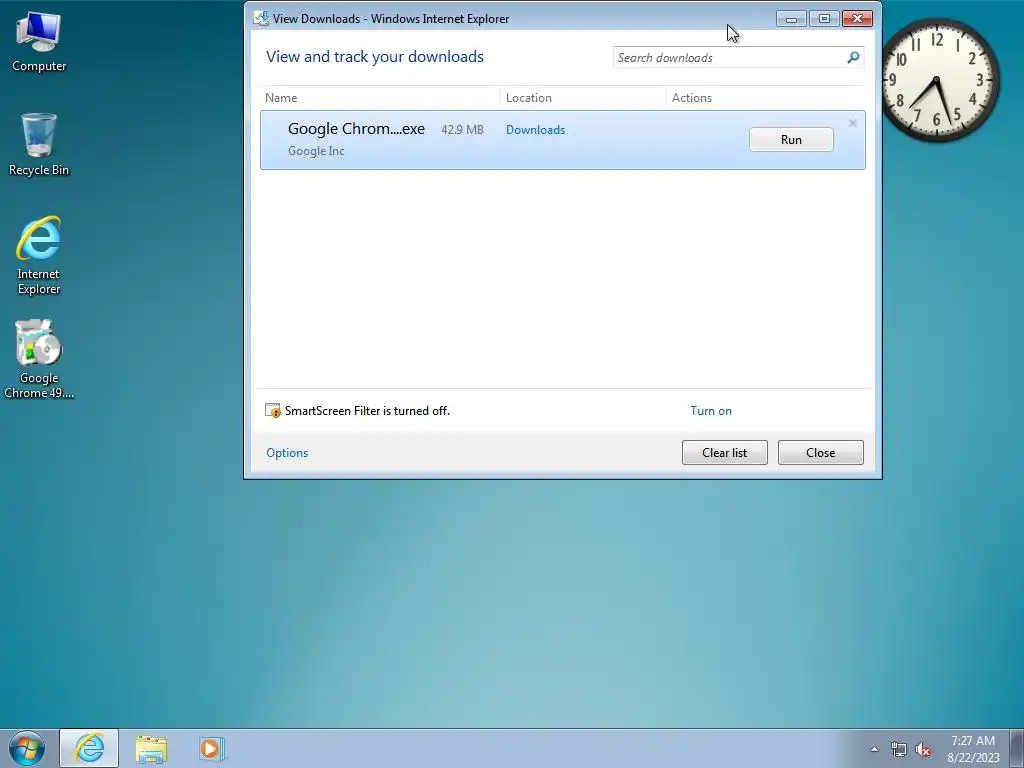Click the network status tray icon

point(899,749)
